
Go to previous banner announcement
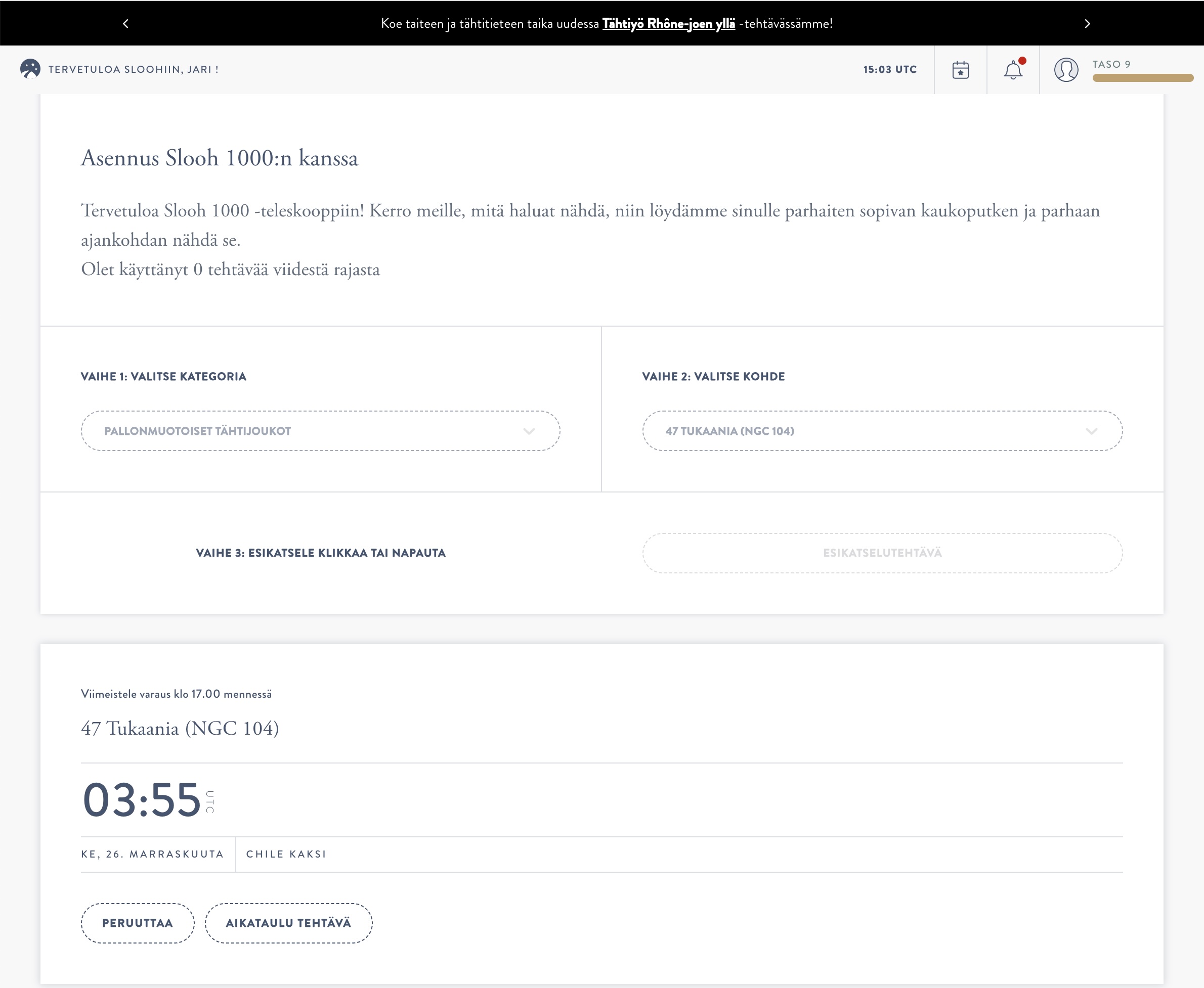126,23
